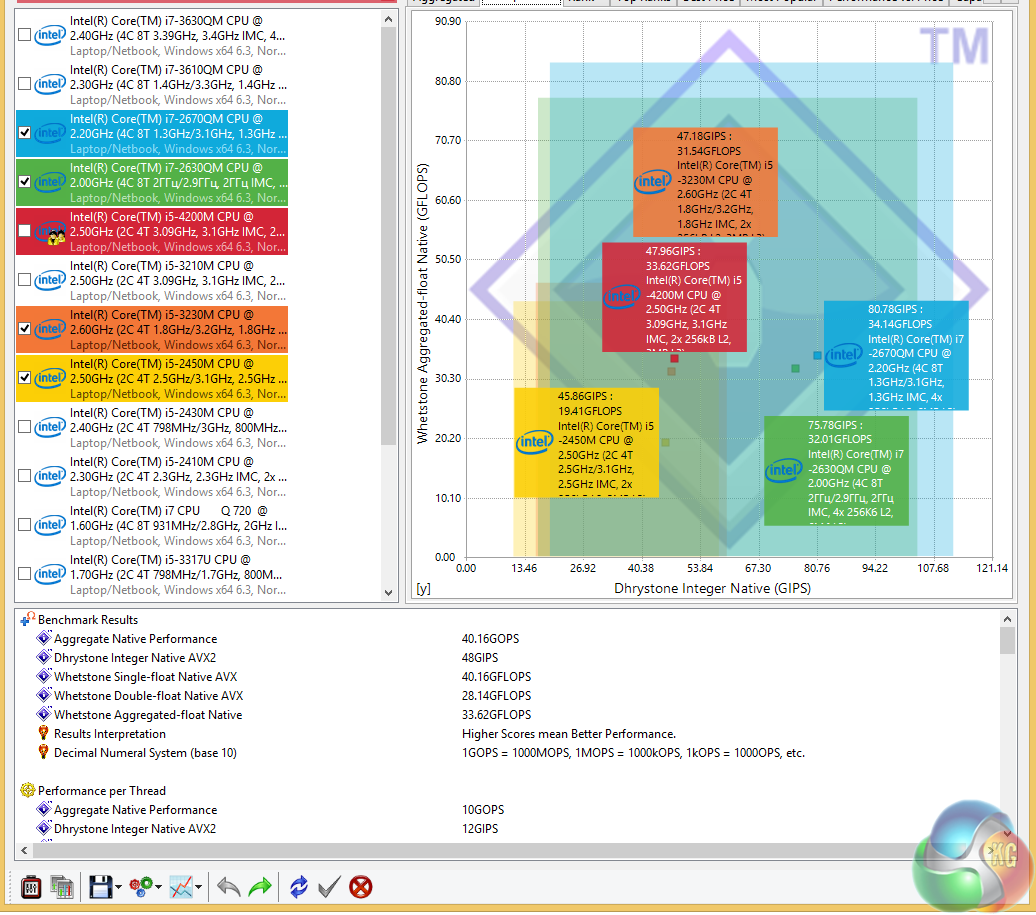1036x915 pixels.
Task: Check the i5-2410M CPU checkbox
Action: [24, 476]
